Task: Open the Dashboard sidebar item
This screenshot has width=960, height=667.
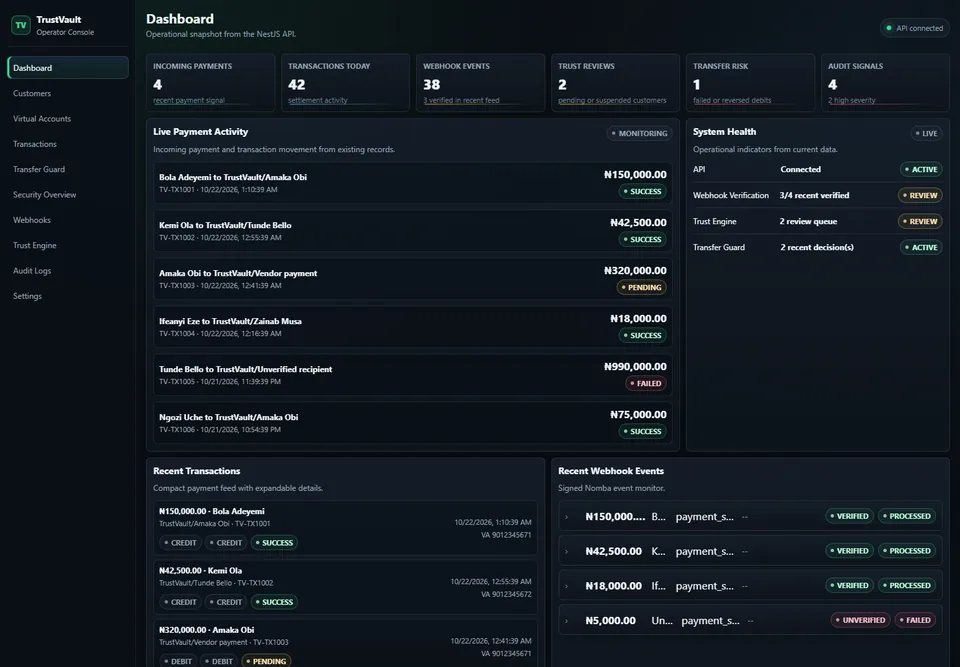Action: [68, 68]
